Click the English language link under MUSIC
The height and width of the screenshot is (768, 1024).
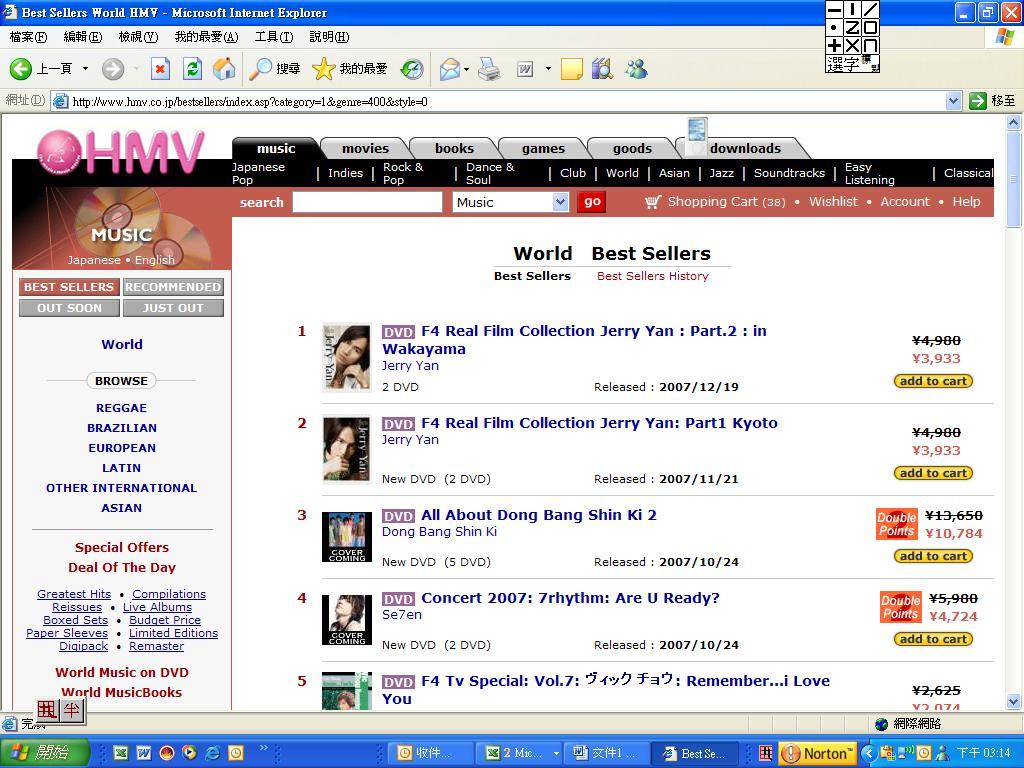click(x=155, y=260)
